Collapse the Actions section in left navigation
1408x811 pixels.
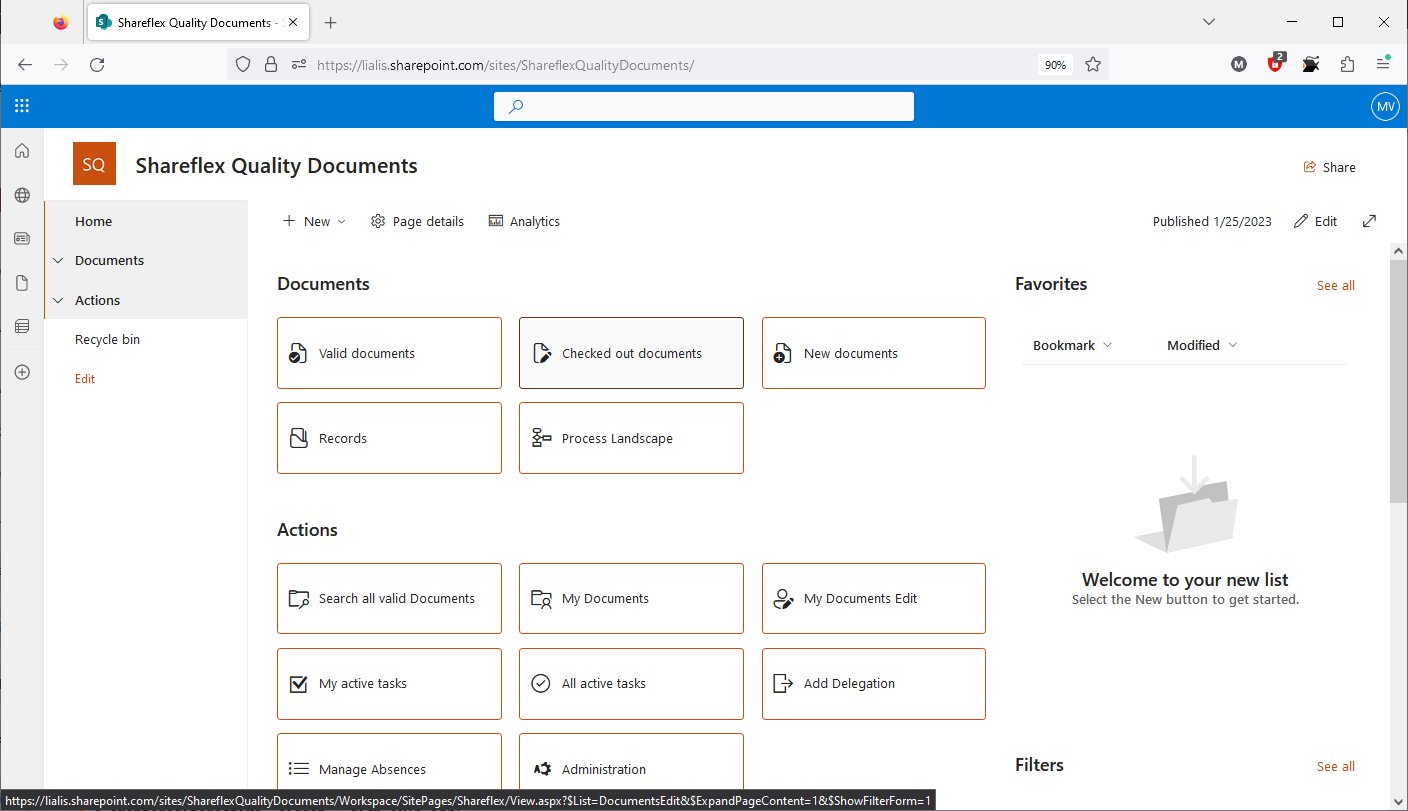click(58, 300)
